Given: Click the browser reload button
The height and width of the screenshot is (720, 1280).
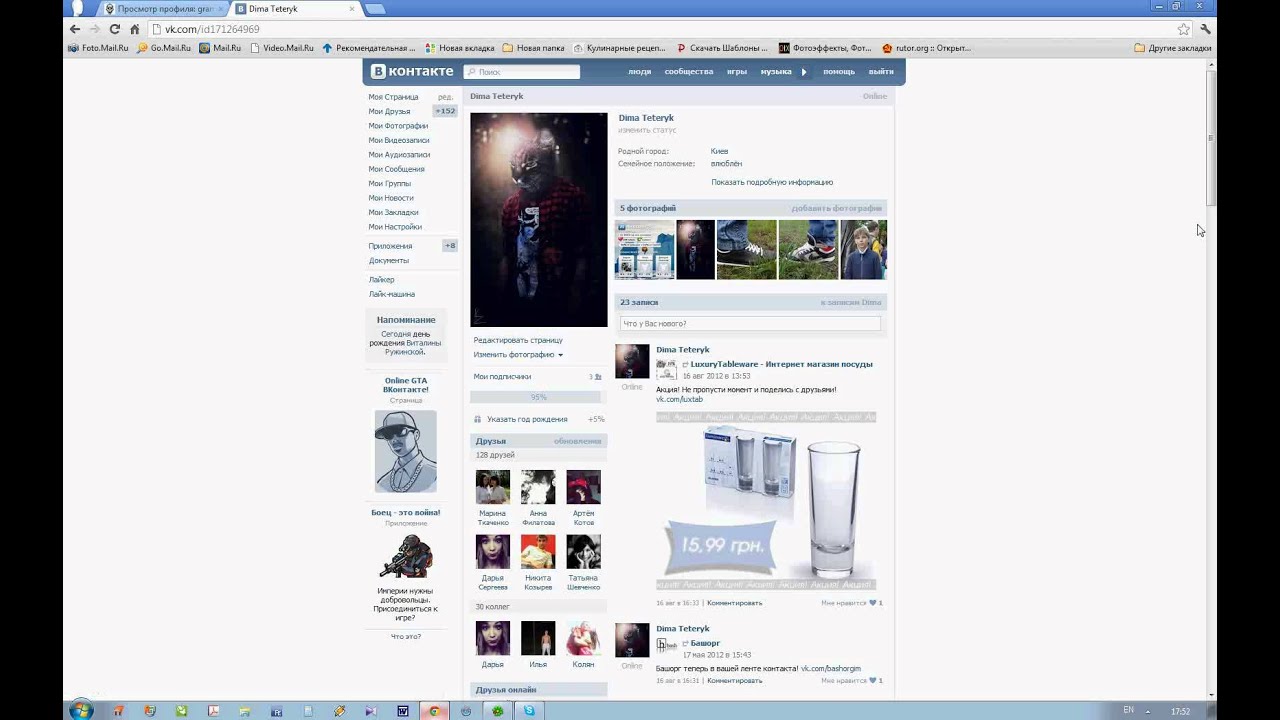Looking at the screenshot, I should click(x=115, y=29).
